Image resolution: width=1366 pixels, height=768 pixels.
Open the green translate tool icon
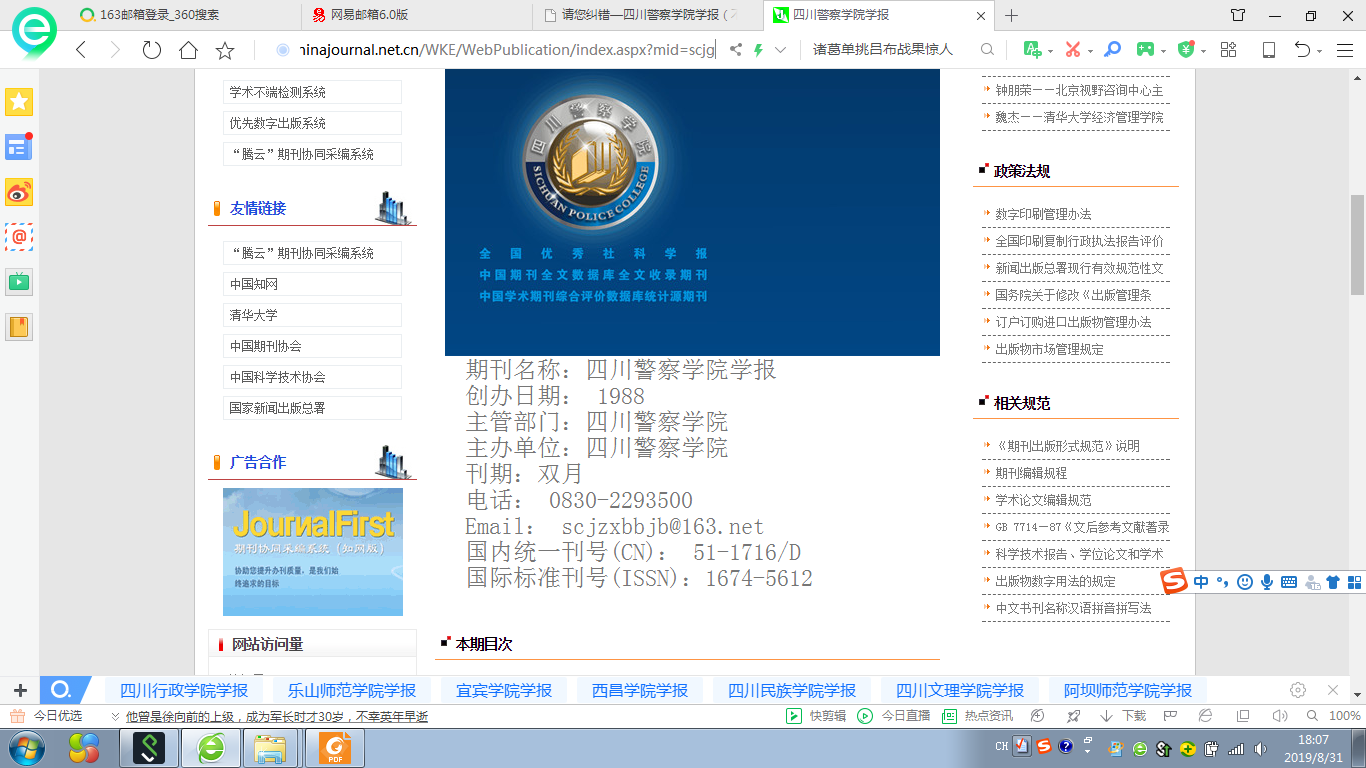1033,49
